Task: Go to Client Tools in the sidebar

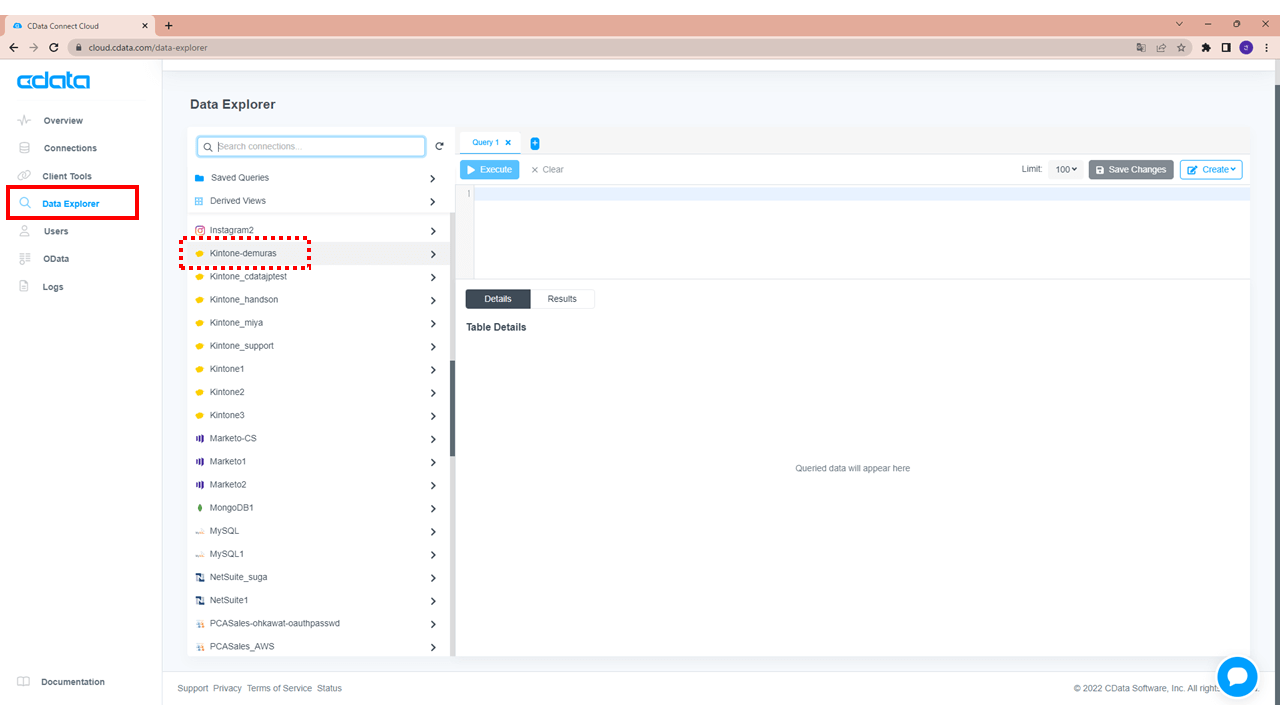Action: 67,176
